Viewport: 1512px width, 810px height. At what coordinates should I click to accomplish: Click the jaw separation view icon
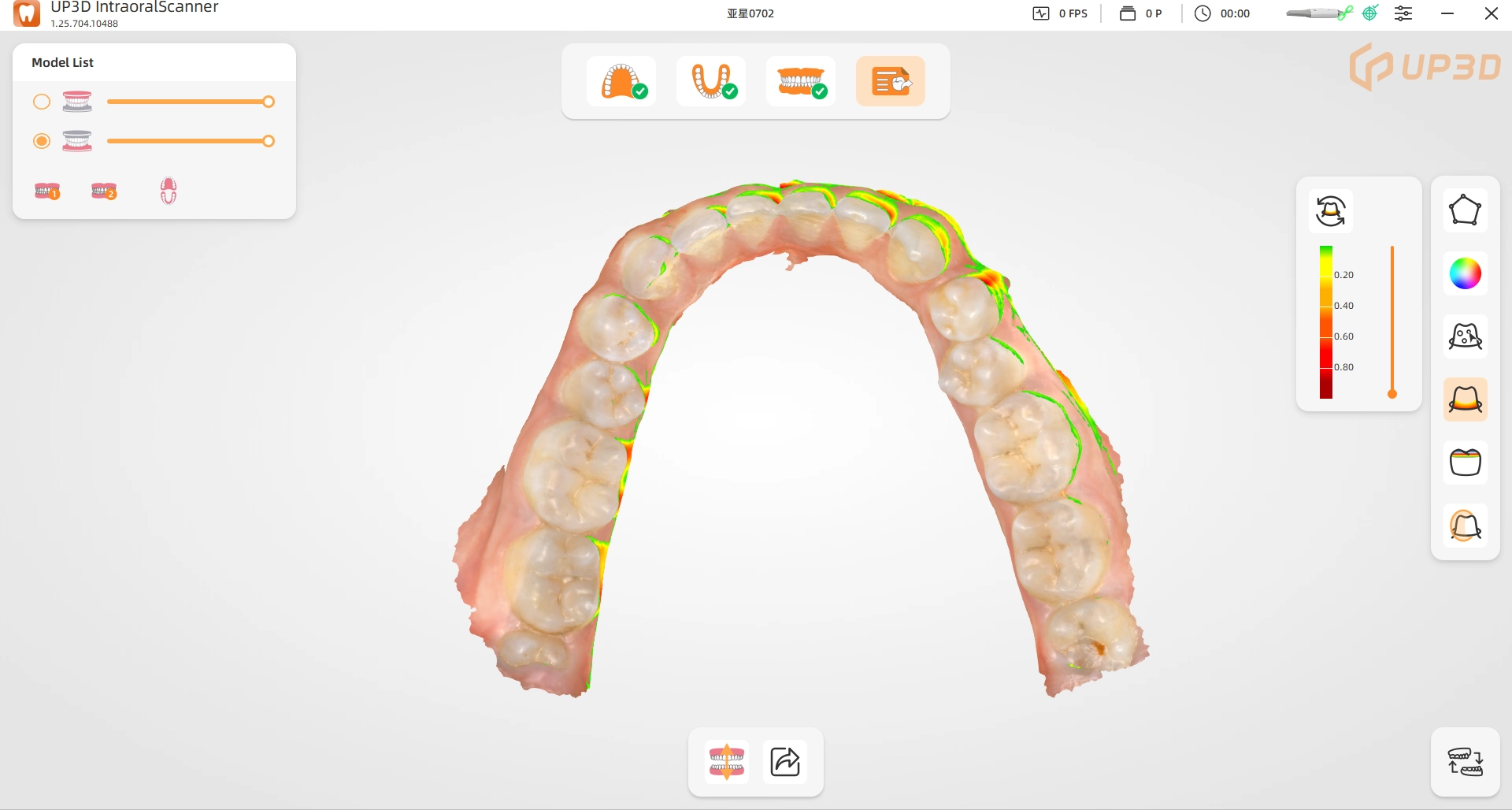coord(726,762)
